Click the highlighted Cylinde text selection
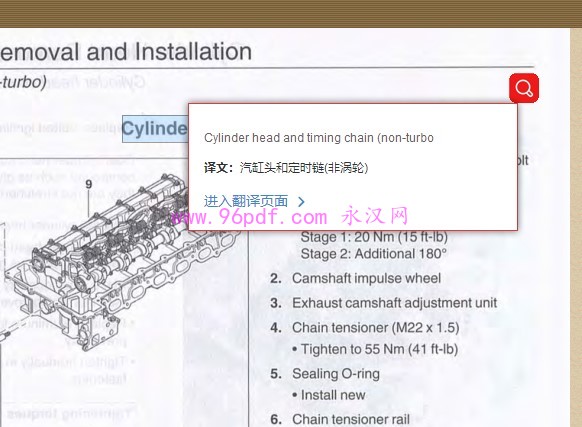 click(155, 129)
